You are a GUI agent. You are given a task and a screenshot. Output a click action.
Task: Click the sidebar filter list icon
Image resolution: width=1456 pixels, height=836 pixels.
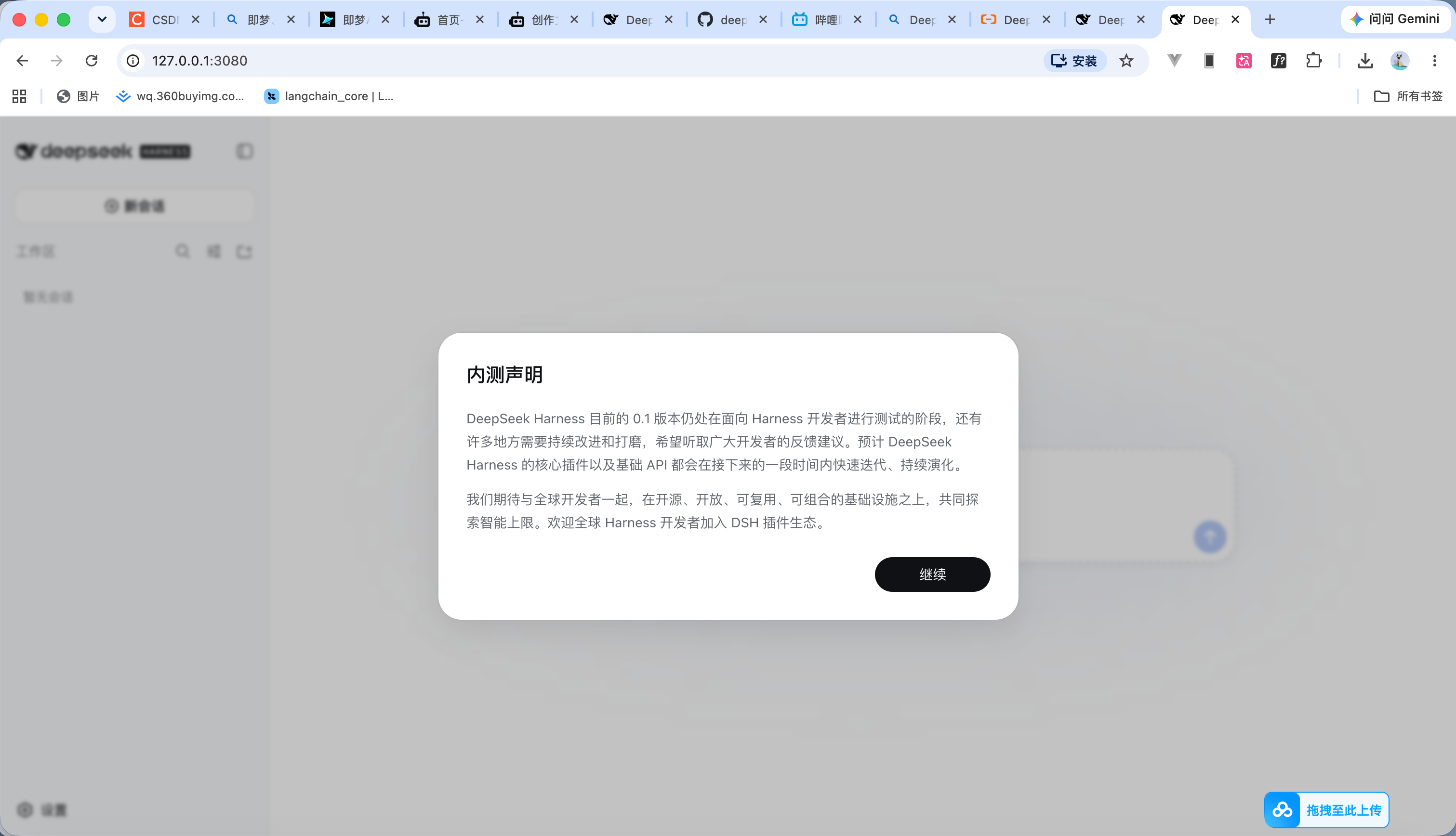pos(213,251)
